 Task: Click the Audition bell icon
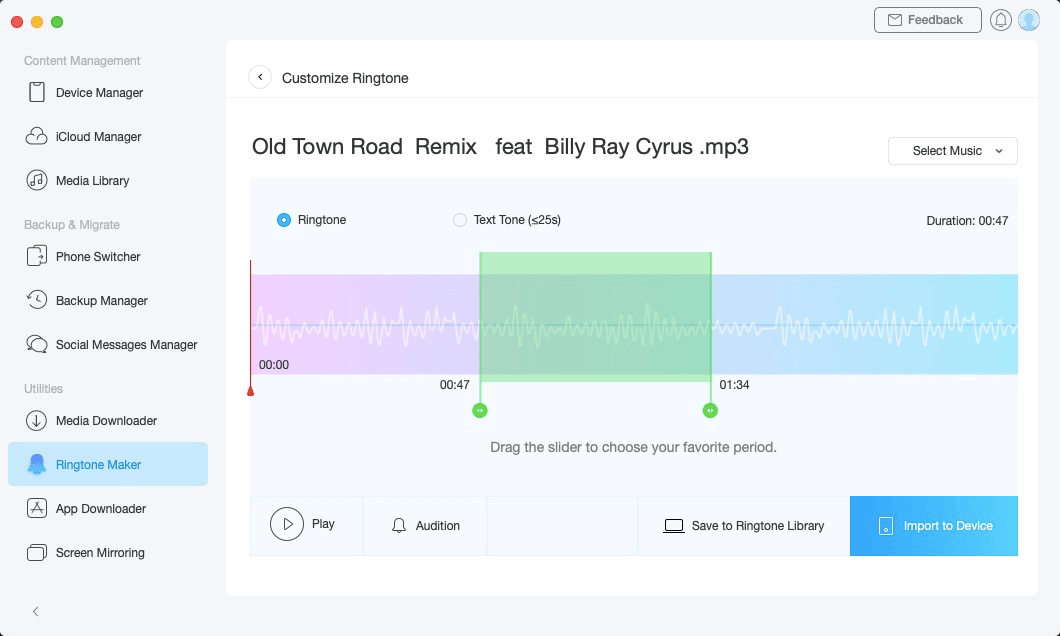coord(399,526)
